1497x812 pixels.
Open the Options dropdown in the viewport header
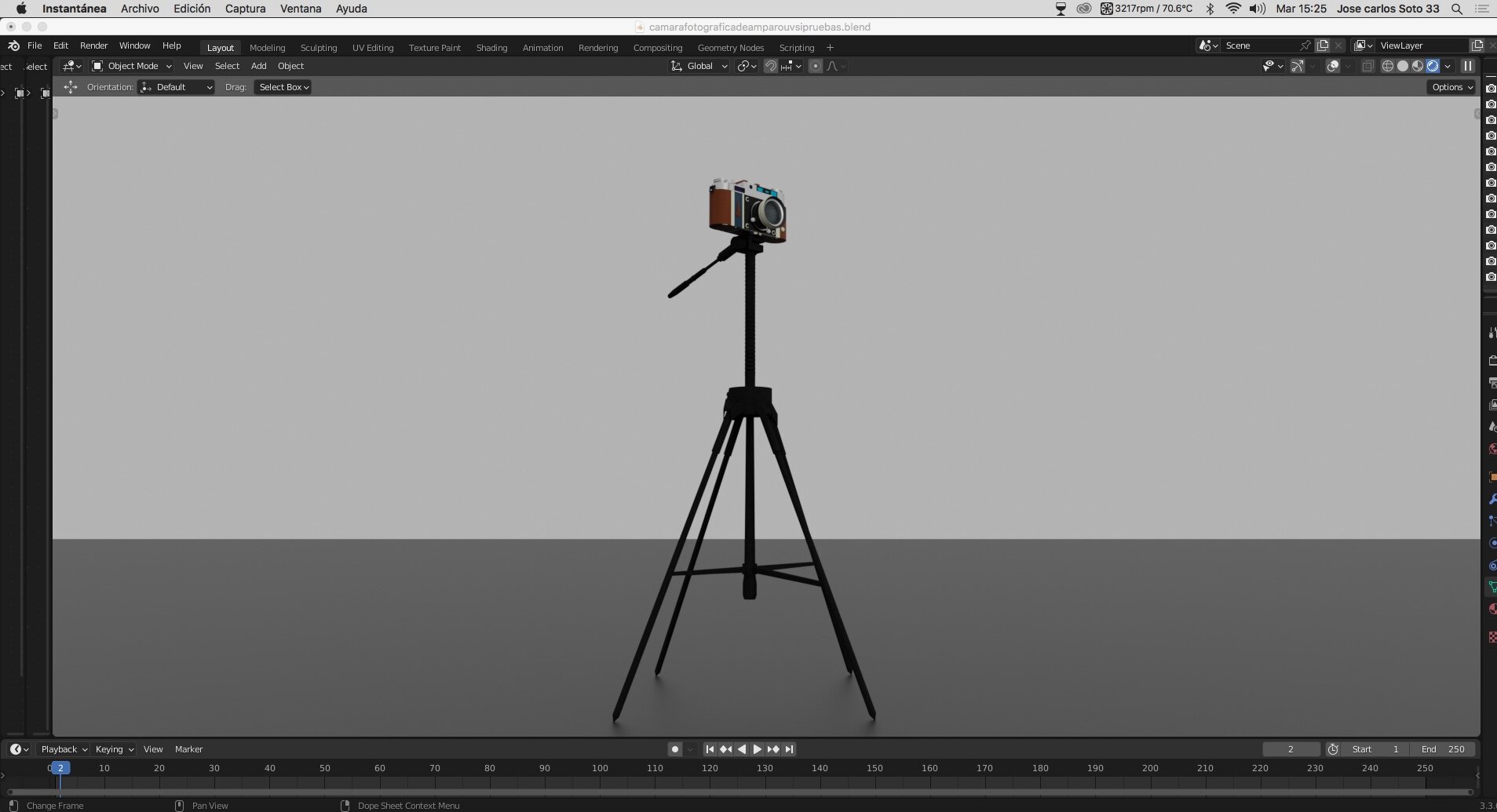[x=1451, y=87]
